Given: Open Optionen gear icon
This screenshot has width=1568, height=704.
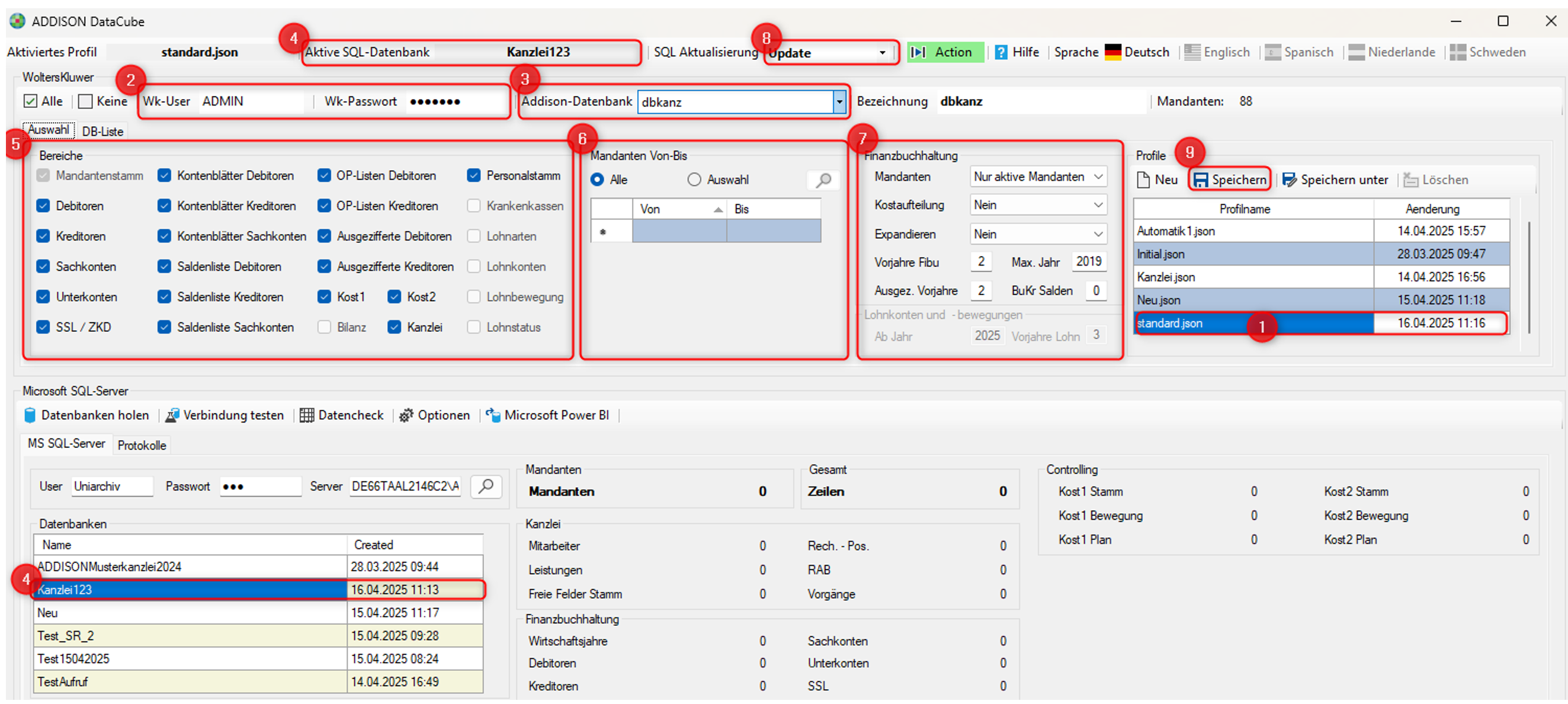Looking at the screenshot, I should pos(406,415).
